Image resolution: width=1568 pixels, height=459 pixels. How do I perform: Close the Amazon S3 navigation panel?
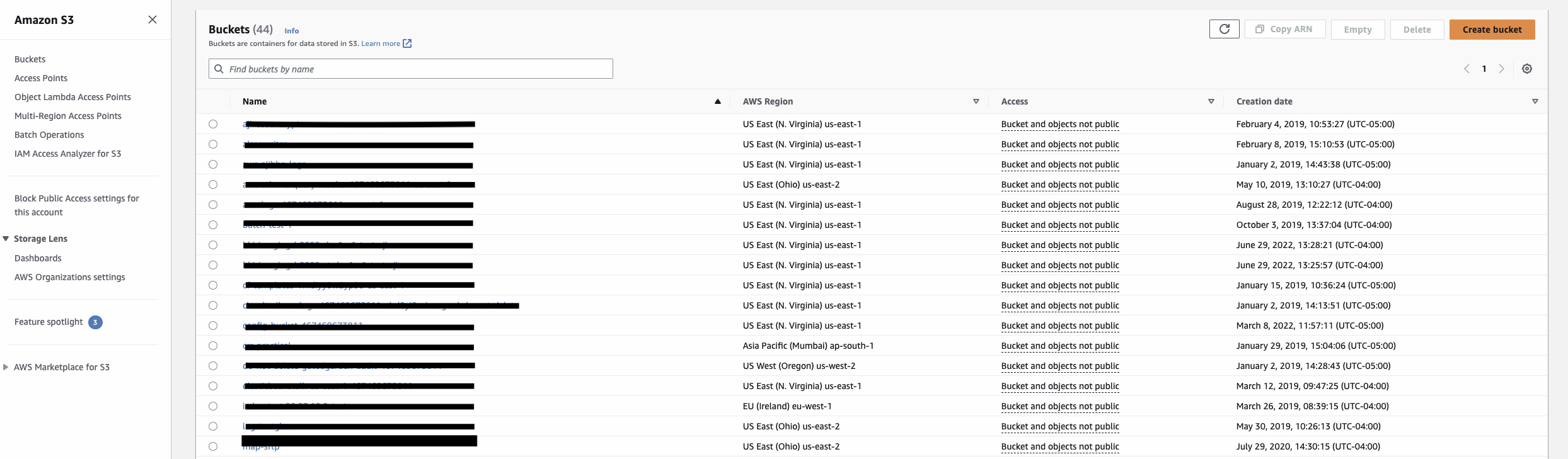click(153, 20)
